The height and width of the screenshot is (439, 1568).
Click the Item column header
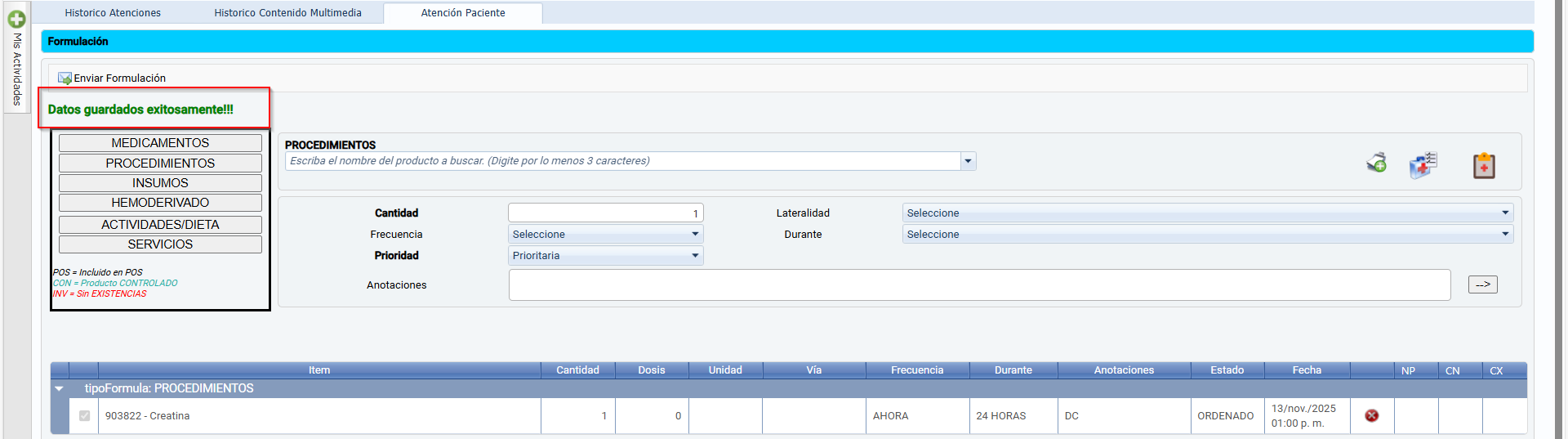pos(319,370)
